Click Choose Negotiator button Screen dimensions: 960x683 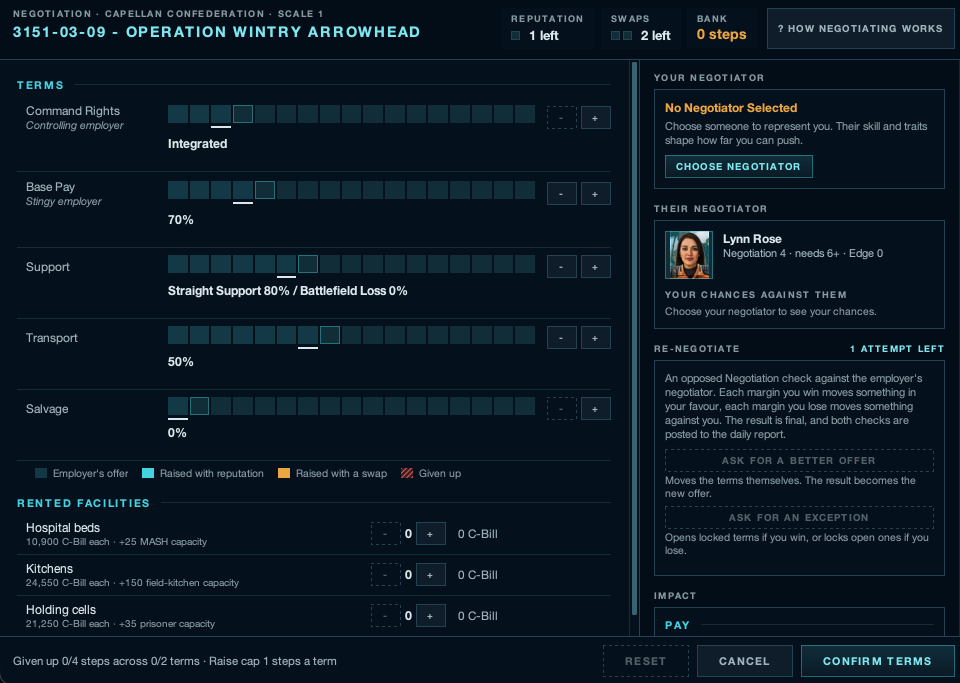click(738, 166)
